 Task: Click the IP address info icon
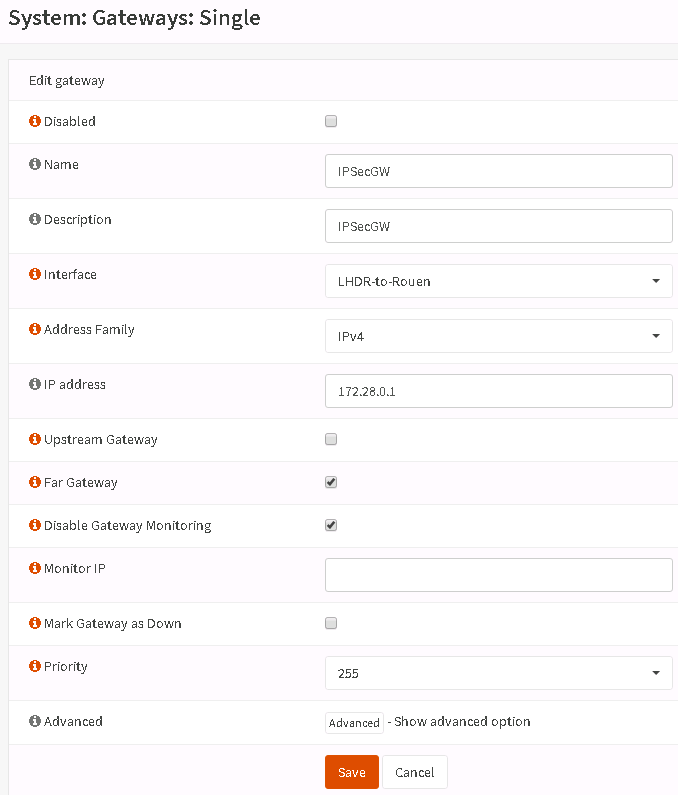pyautogui.click(x=34, y=384)
